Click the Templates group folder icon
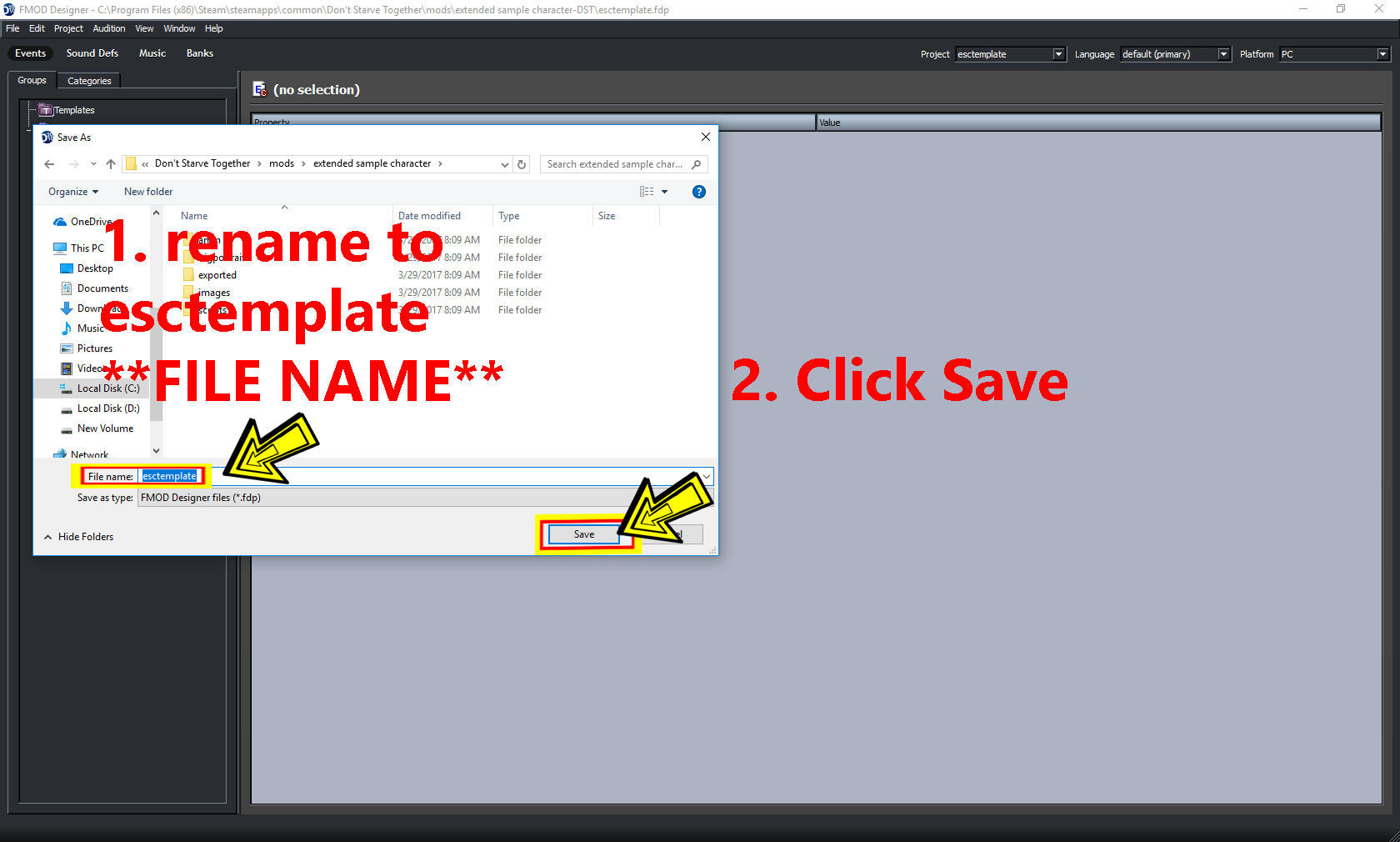The width and height of the screenshot is (1400, 842). tap(46, 110)
